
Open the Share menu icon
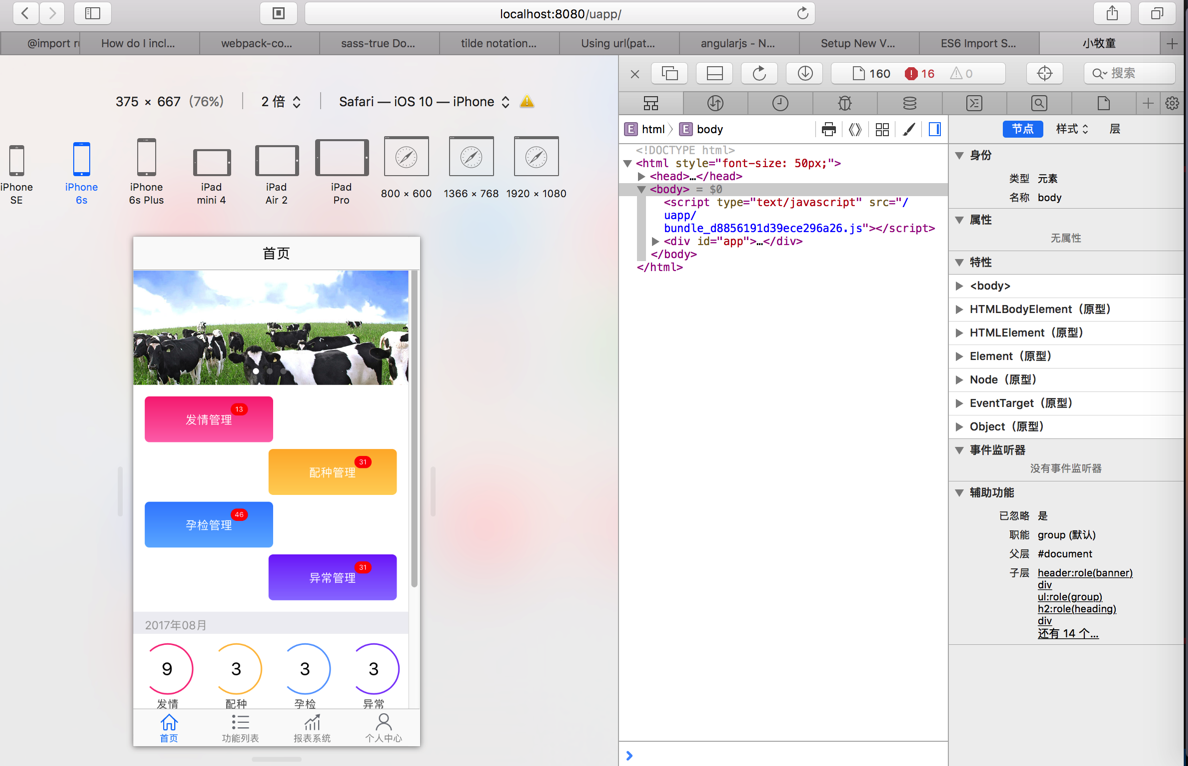coord(1112,13)
